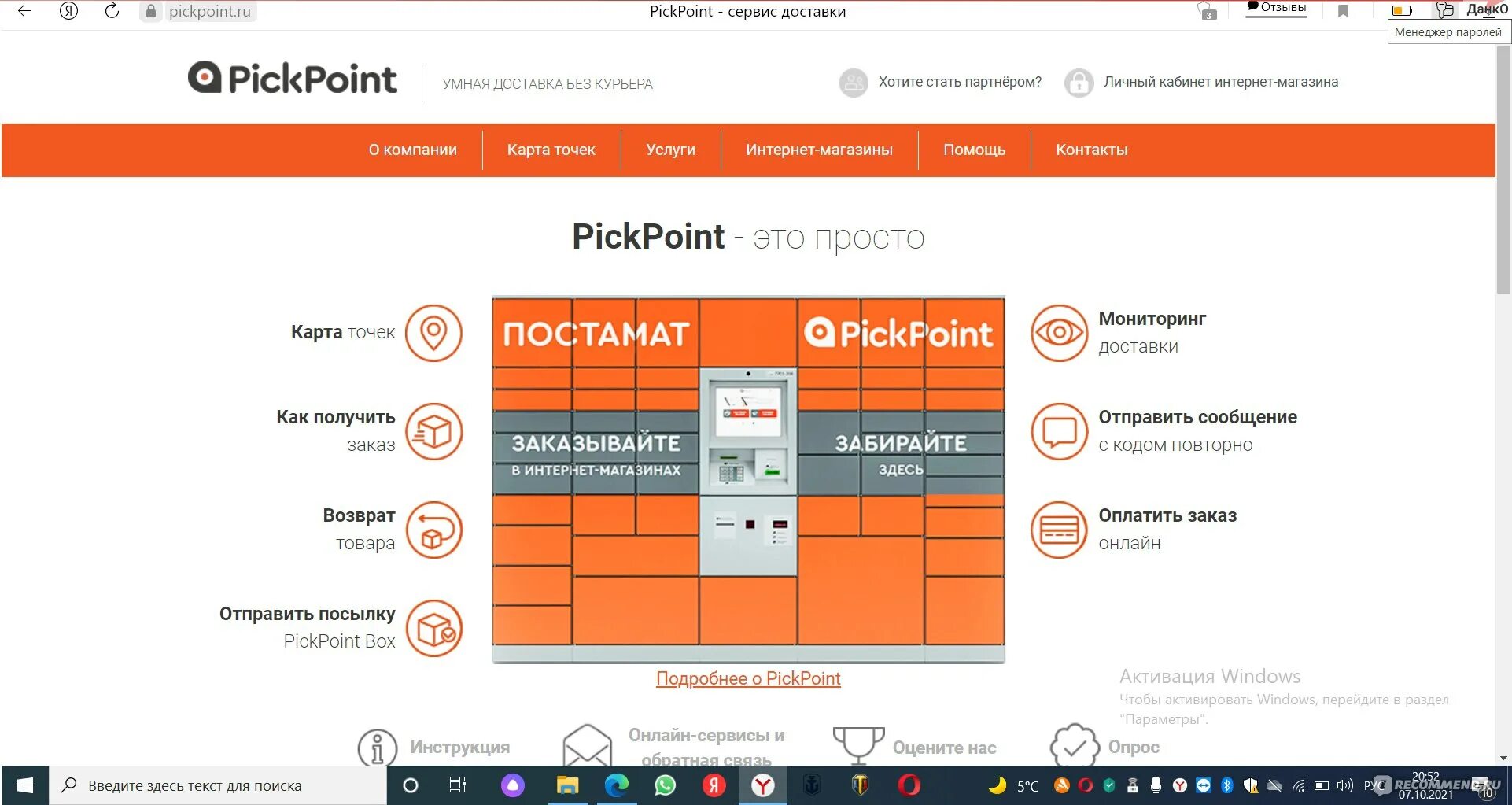Click the Cortana circle taskbar icon
Image resolution: width=1512 pixels, height=805 pixels.
click(x=410, y=785)
